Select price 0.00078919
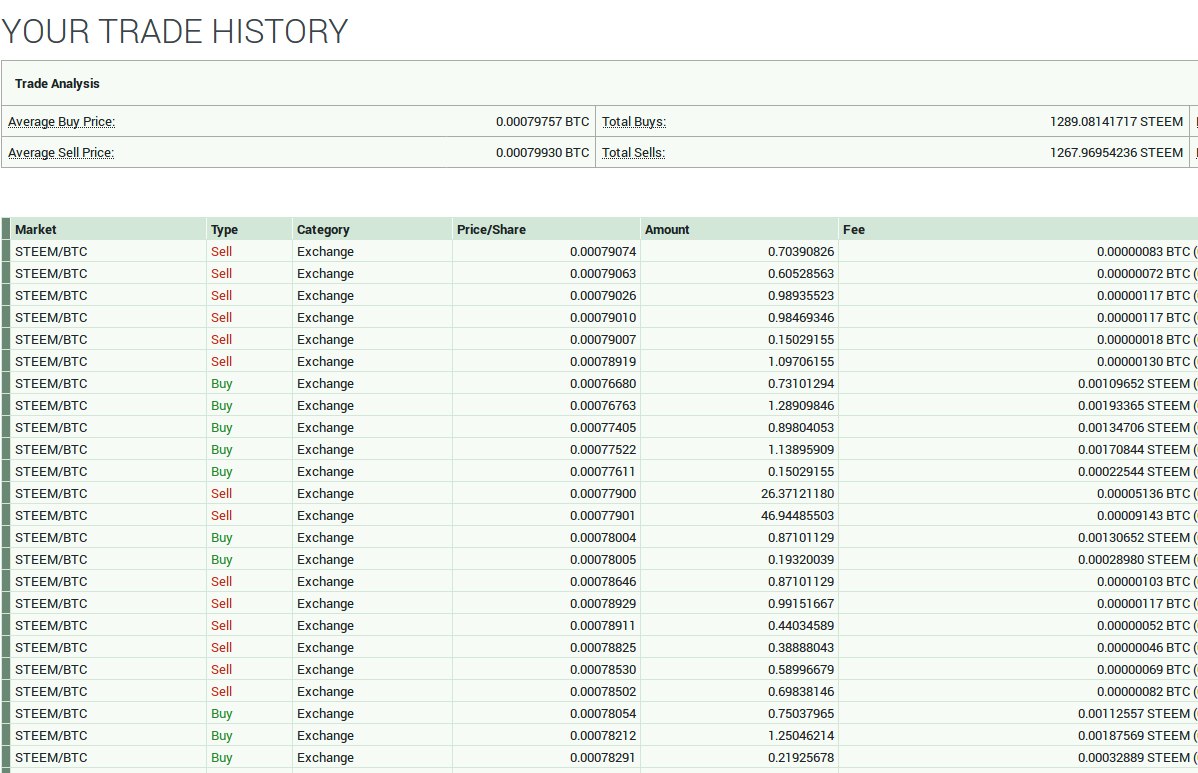This screenshot has width=1198, height=773. pos(603,361)
